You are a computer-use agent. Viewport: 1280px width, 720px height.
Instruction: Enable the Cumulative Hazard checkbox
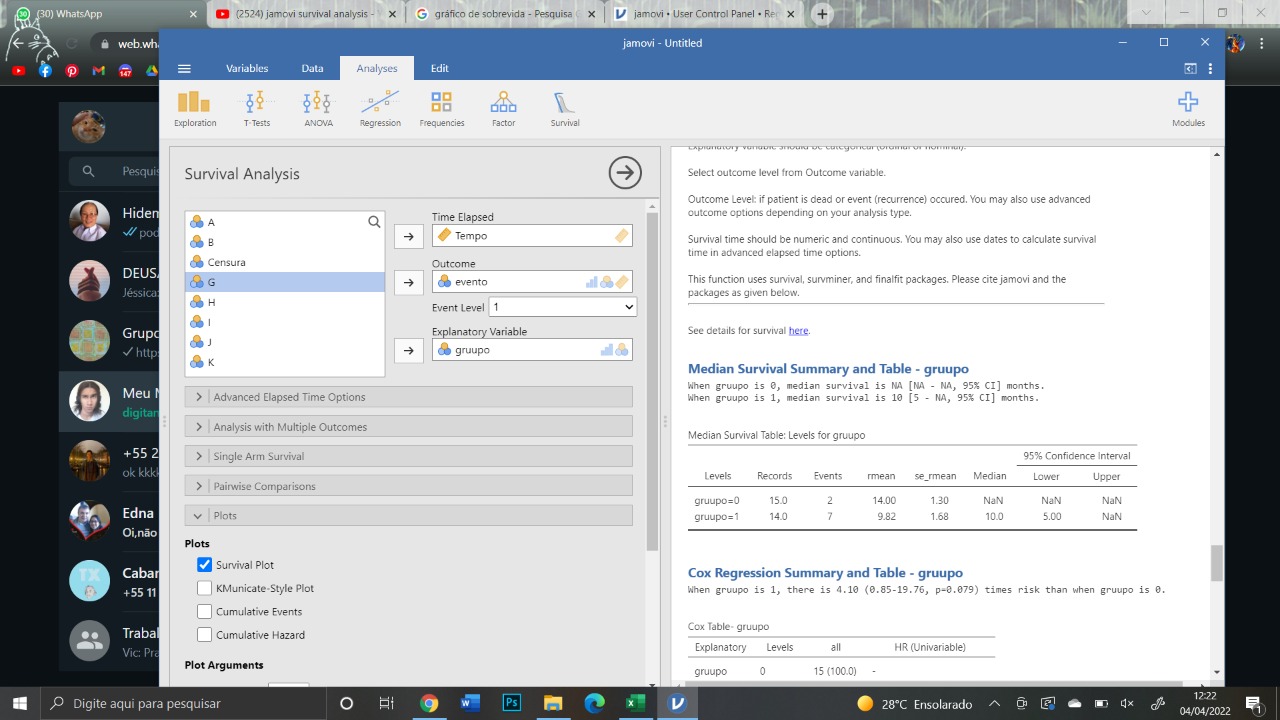pos(205,634)
